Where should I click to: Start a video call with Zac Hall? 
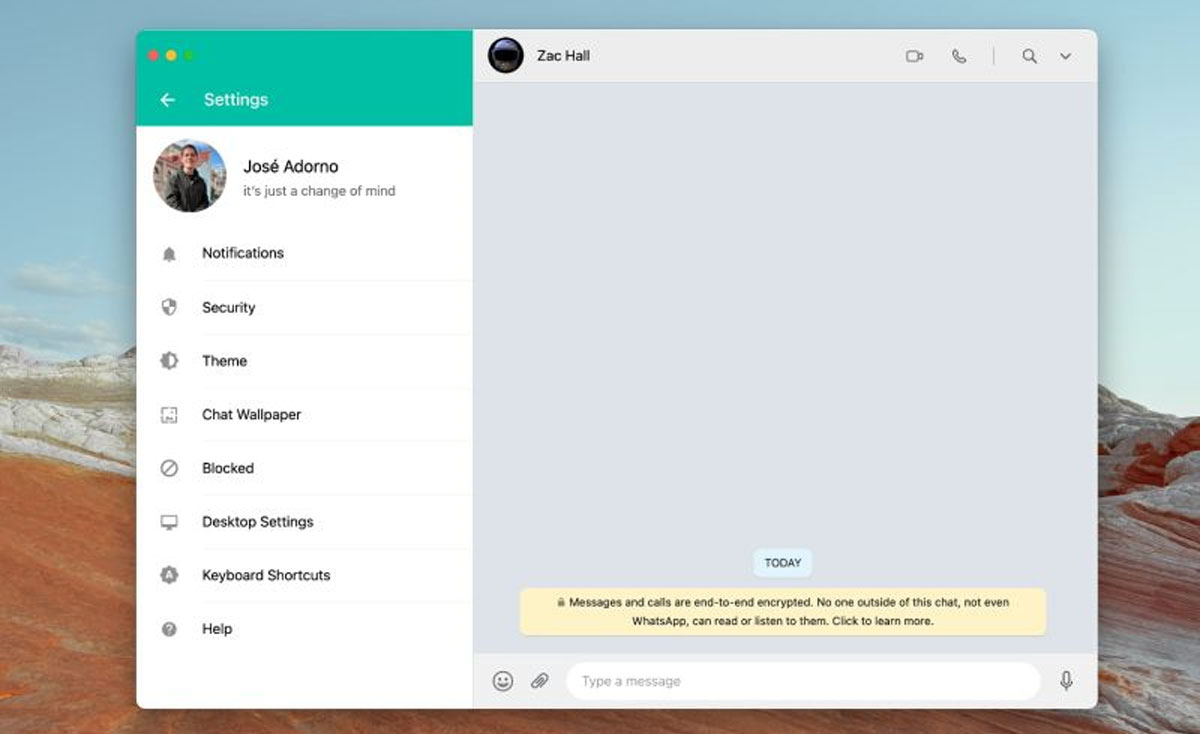914,57
